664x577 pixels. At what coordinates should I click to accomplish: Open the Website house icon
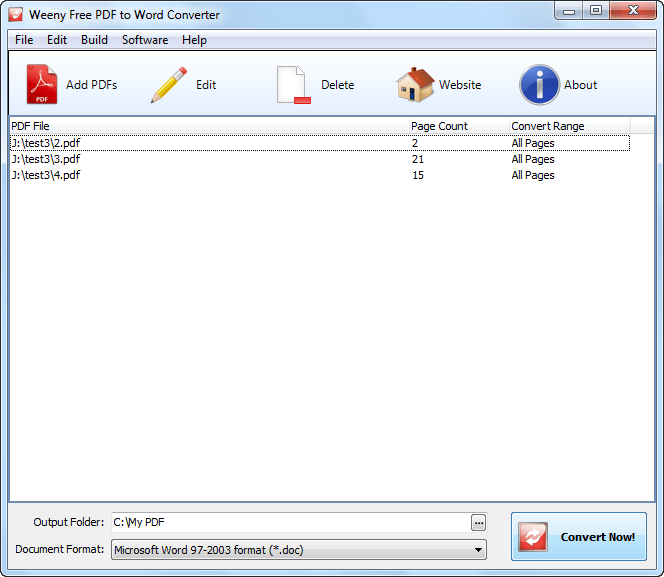tap(415, 85)
